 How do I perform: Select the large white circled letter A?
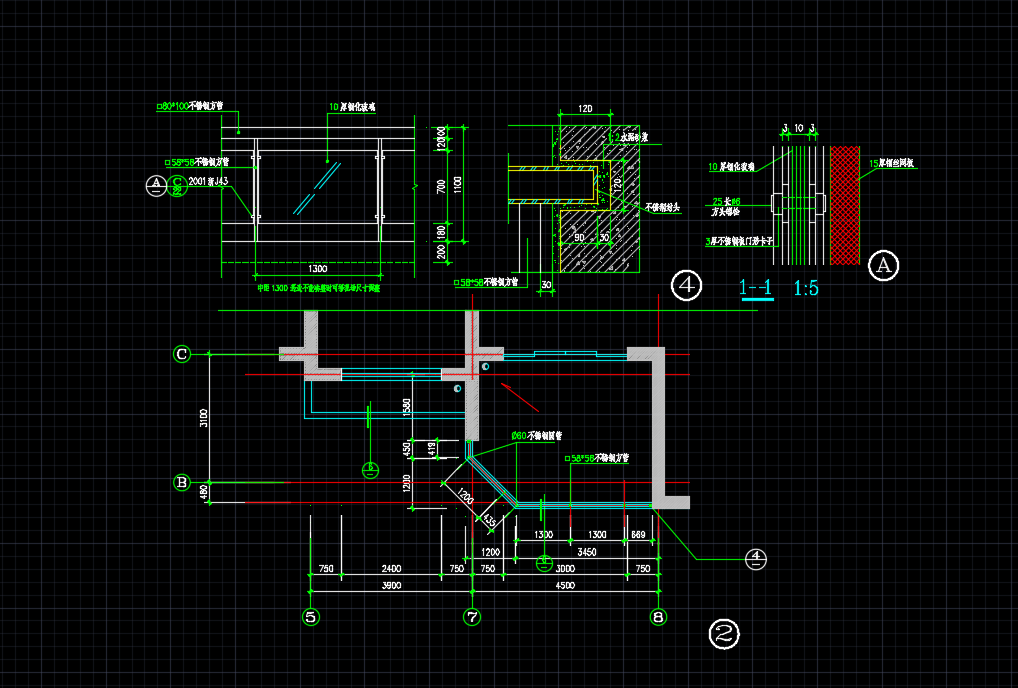(x=884, y=265)
